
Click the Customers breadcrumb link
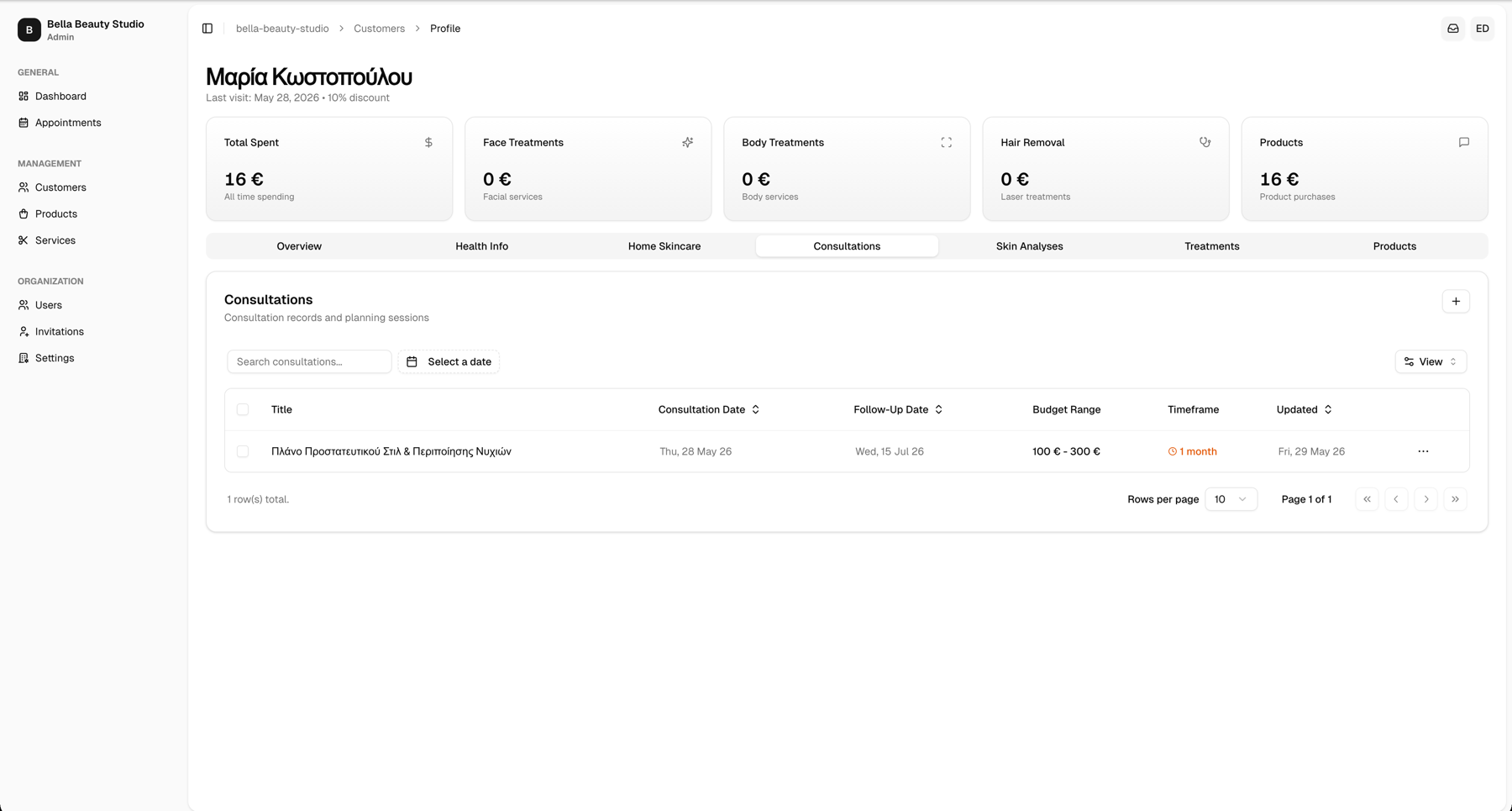[379, 29]
